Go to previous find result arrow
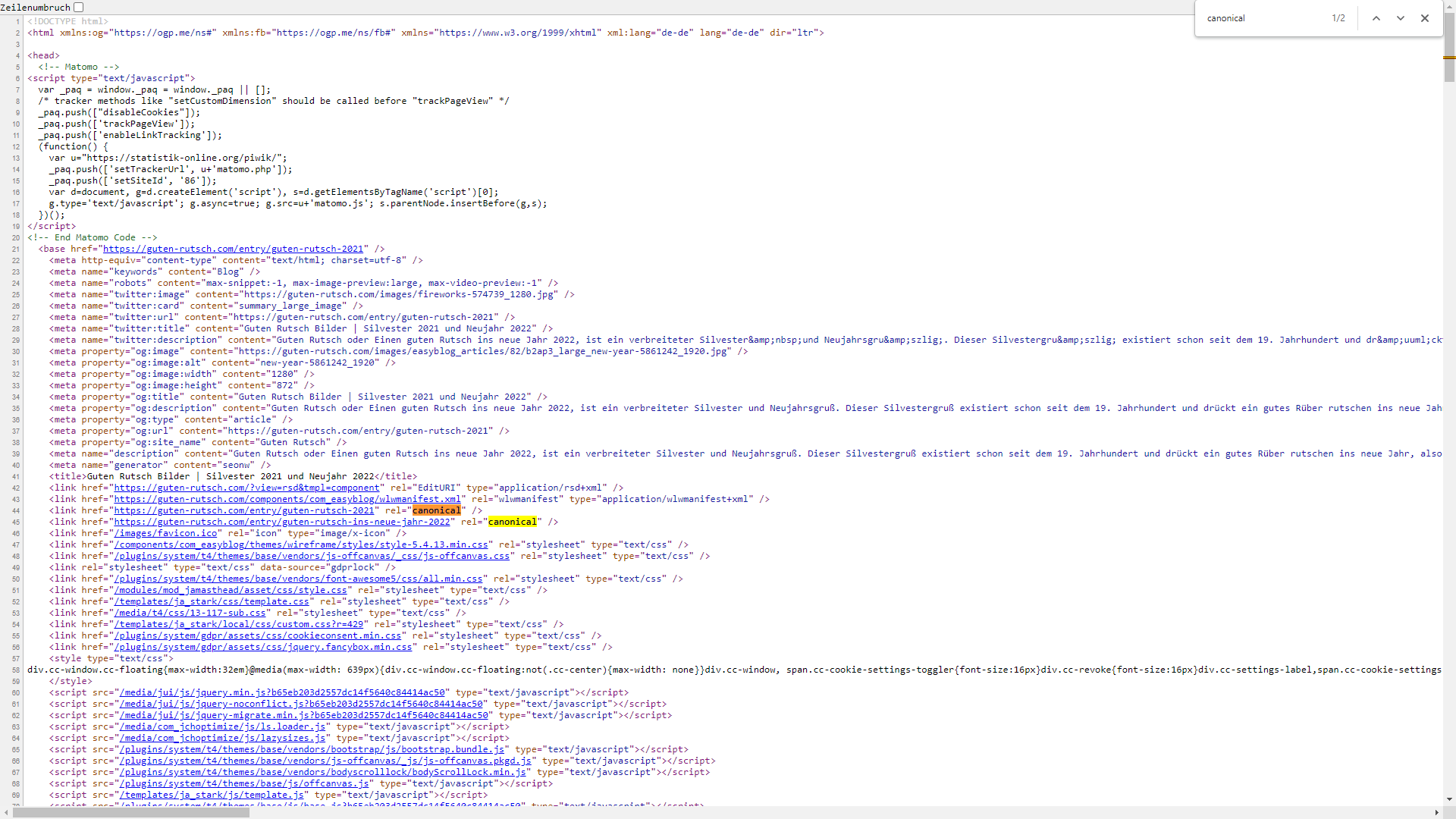Screen dimensions: 1456x819 point(1376,18)
